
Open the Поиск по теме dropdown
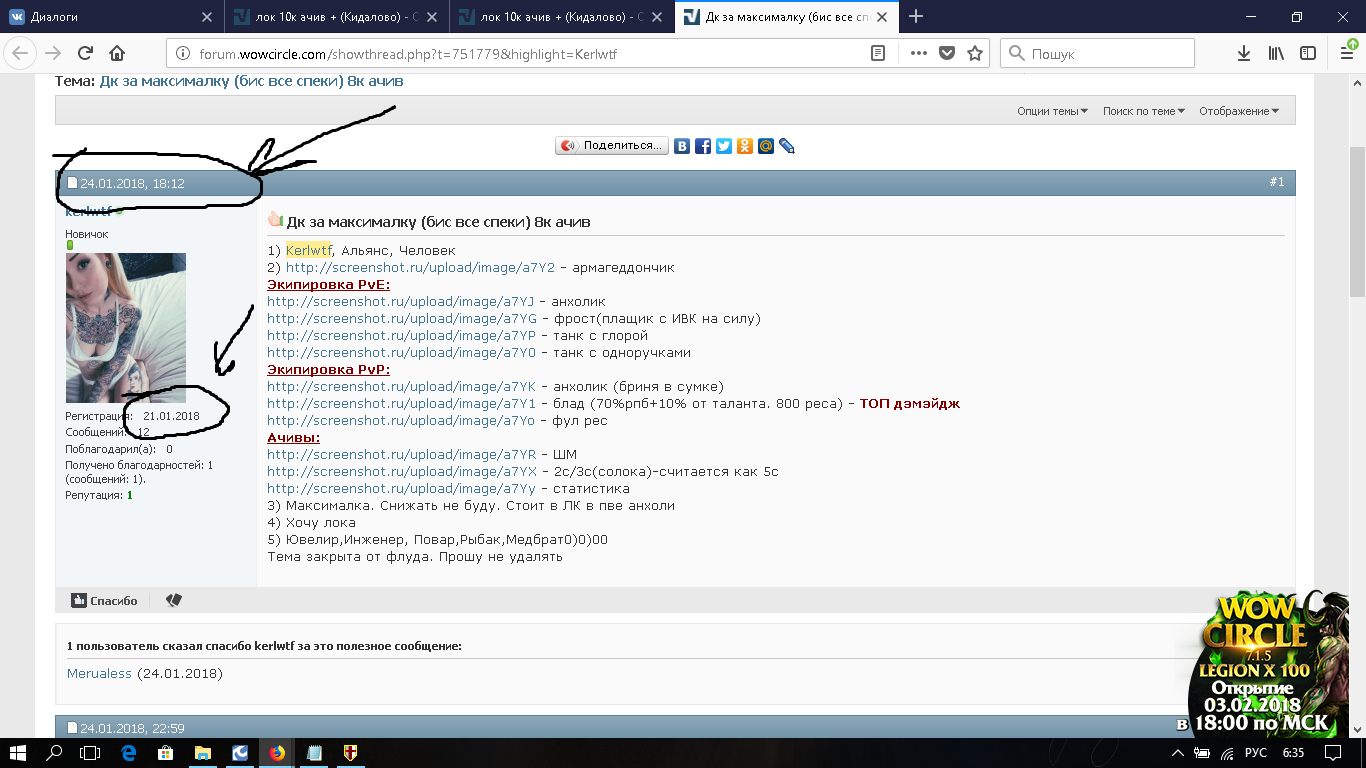[x=1143, y=111]
